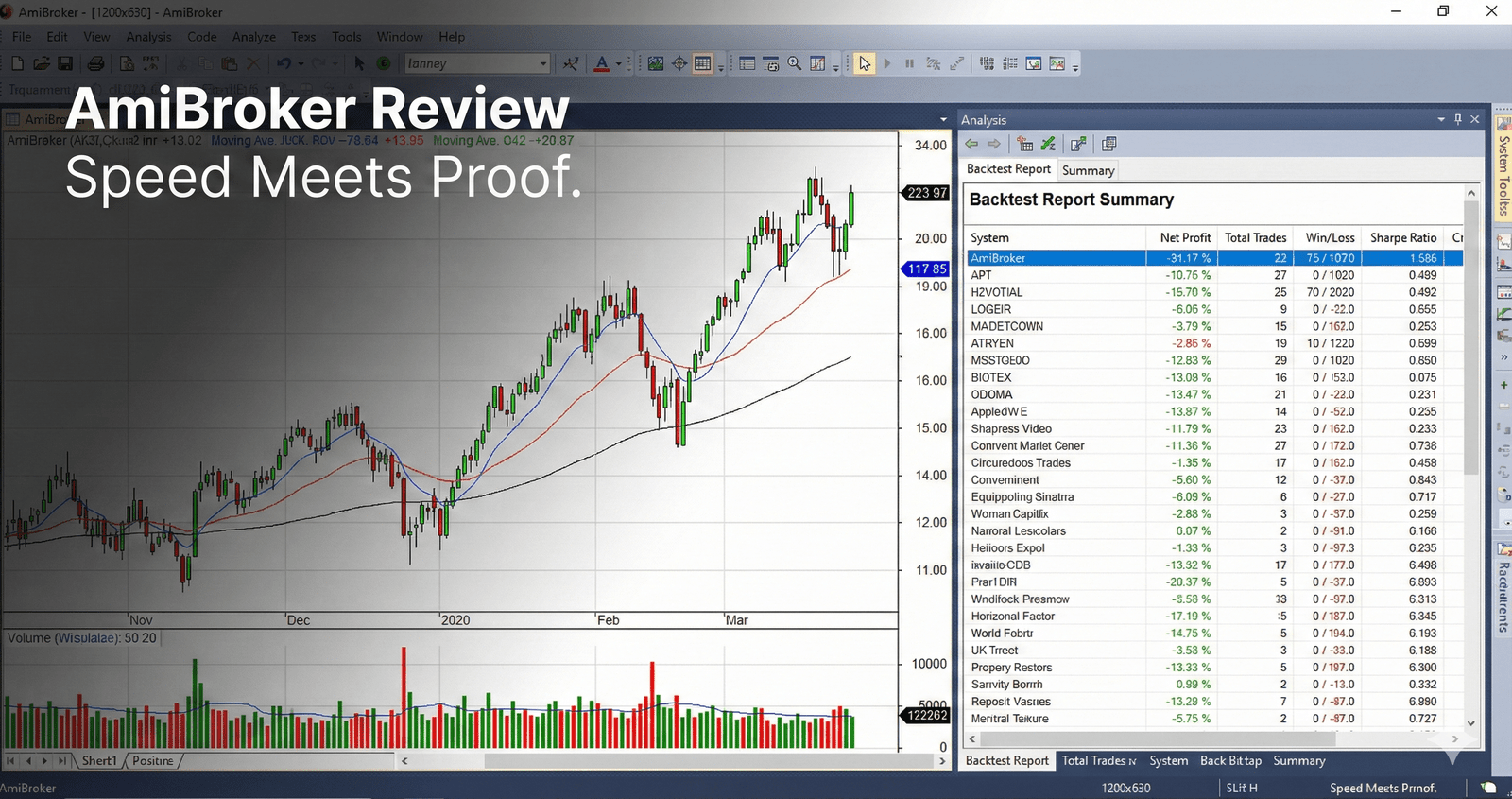Click the play triangle toolbar button
This screenshot has height=799, width=1512.
(x=887, y=63)
